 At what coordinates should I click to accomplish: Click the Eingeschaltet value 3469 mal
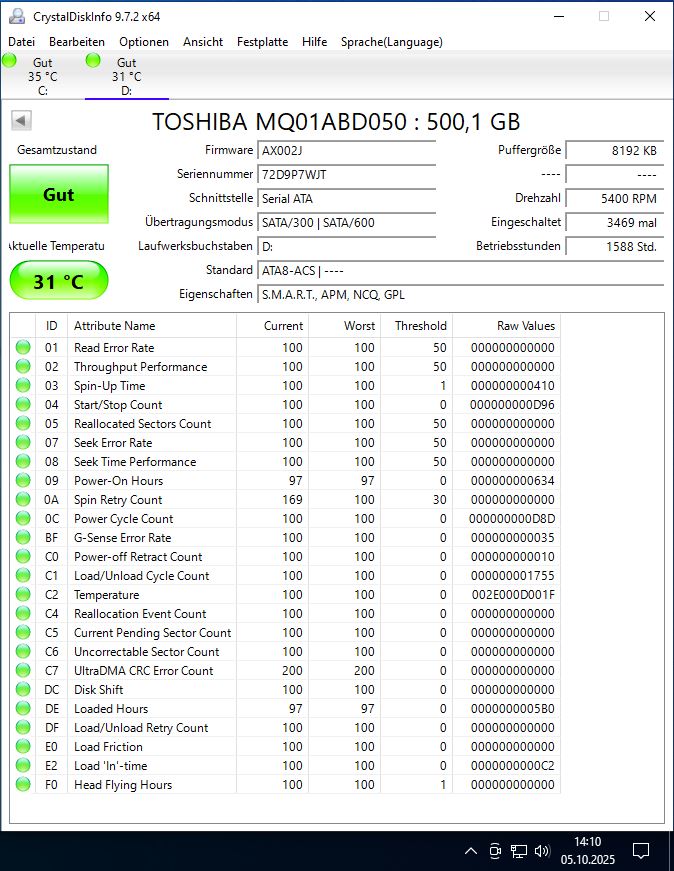615,222
